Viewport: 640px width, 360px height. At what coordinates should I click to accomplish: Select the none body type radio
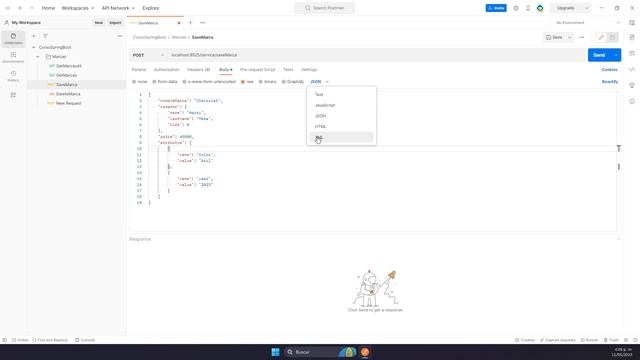(134, 82)
